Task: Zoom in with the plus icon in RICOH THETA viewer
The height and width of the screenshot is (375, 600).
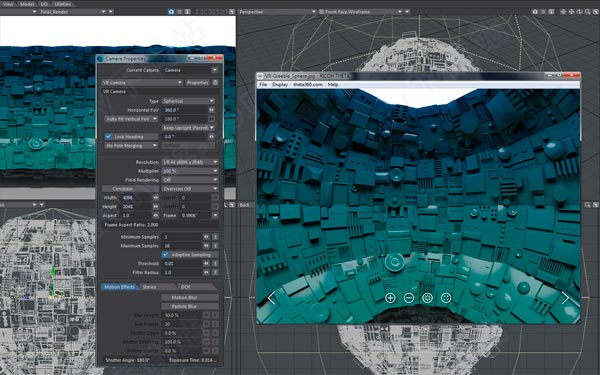Action: point(390,298)
